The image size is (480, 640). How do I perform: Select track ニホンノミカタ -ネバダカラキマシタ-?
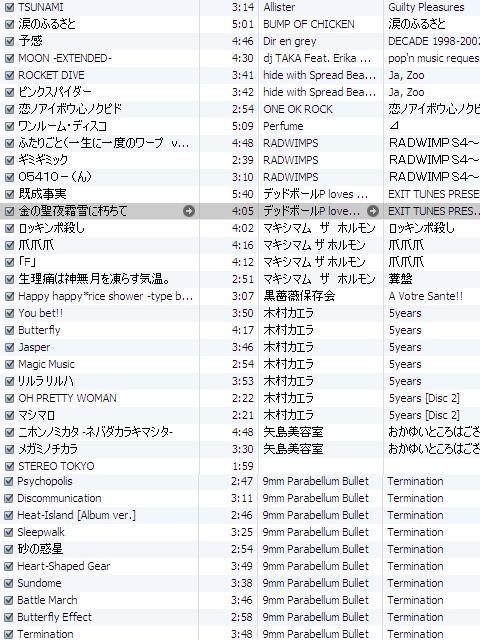96,432
